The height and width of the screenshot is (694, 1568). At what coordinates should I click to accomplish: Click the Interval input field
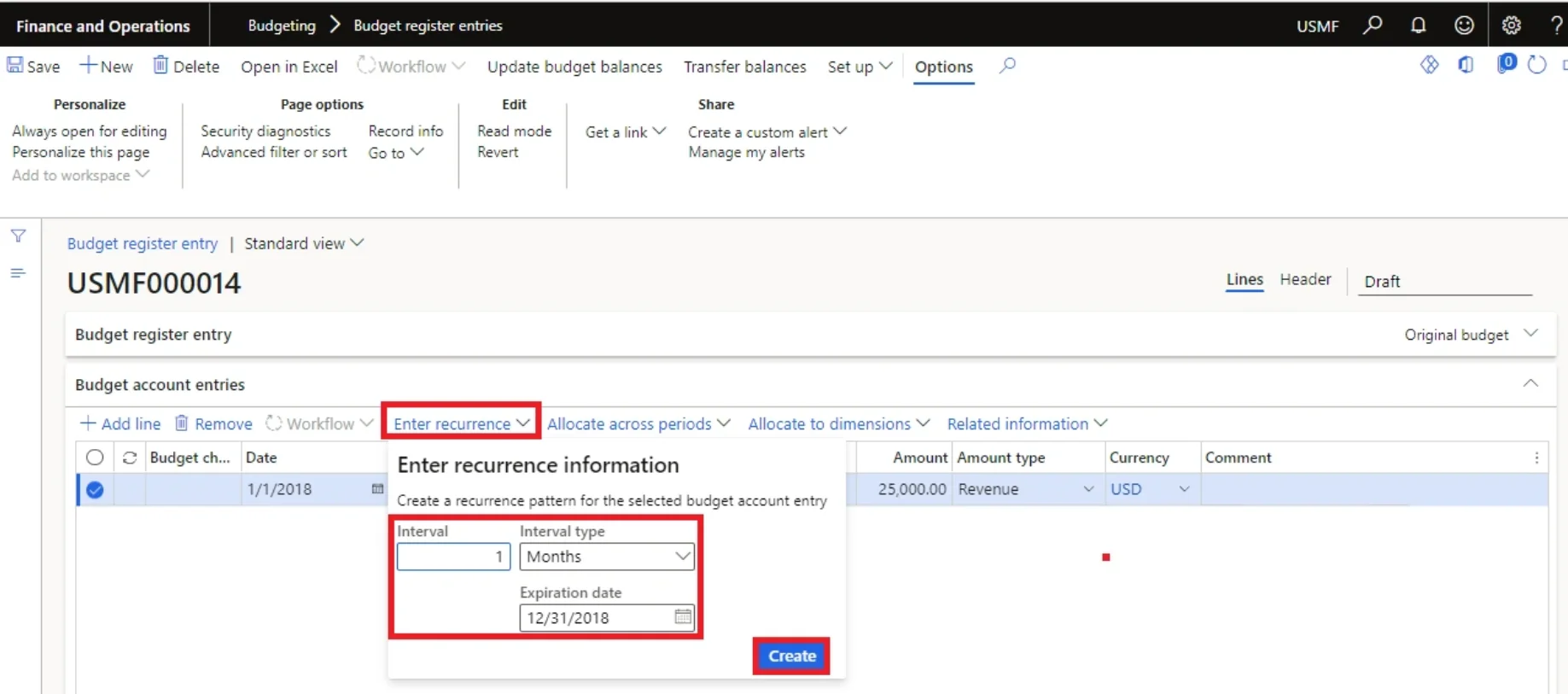click(453, 557)
